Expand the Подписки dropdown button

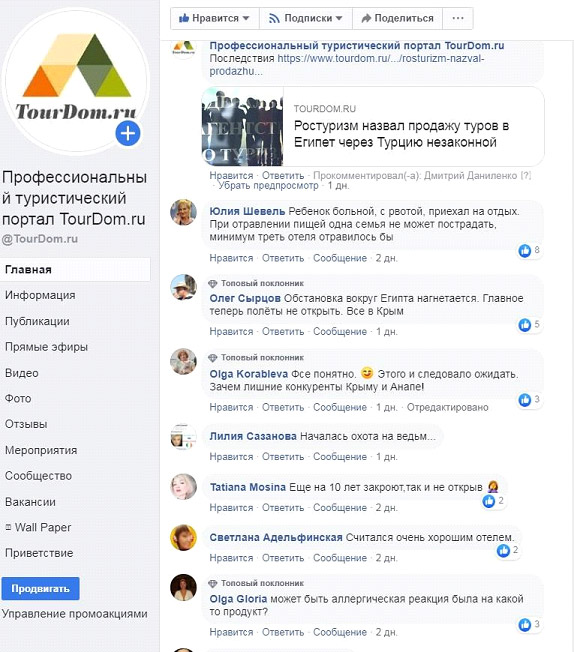tap(306, 18)
